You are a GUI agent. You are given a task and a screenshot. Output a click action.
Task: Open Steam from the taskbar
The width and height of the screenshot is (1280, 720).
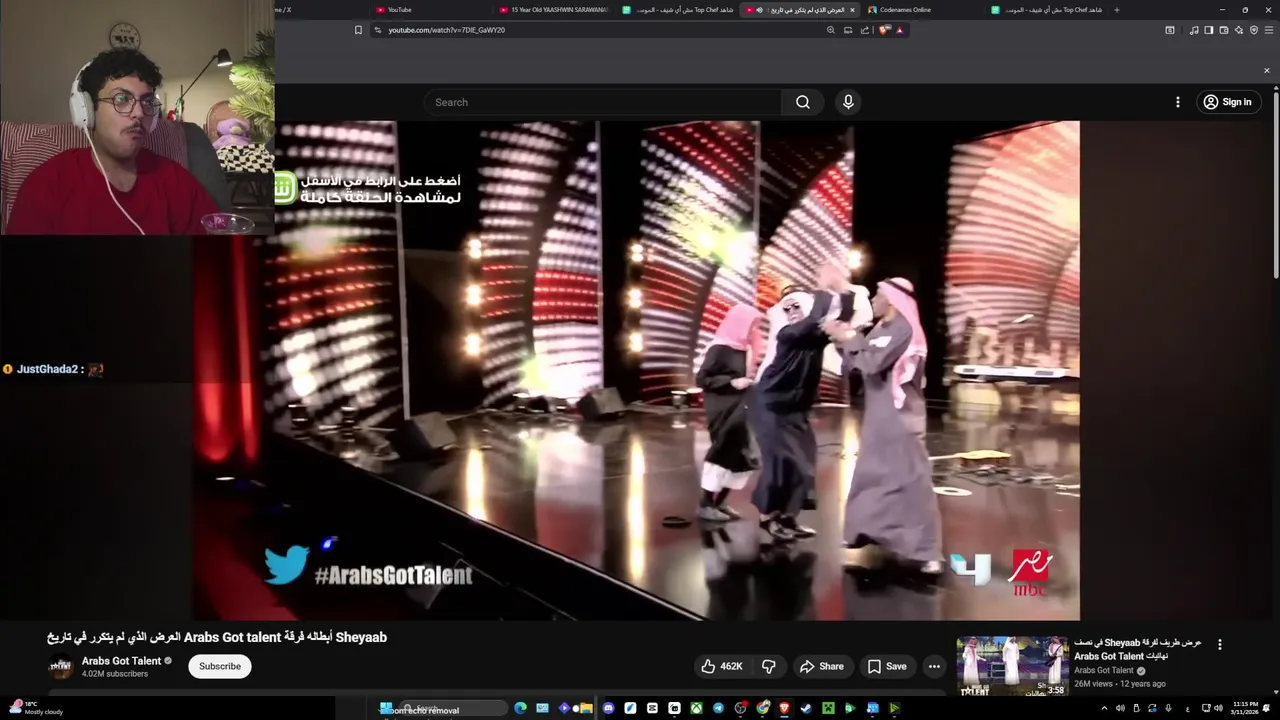point(806,708)
